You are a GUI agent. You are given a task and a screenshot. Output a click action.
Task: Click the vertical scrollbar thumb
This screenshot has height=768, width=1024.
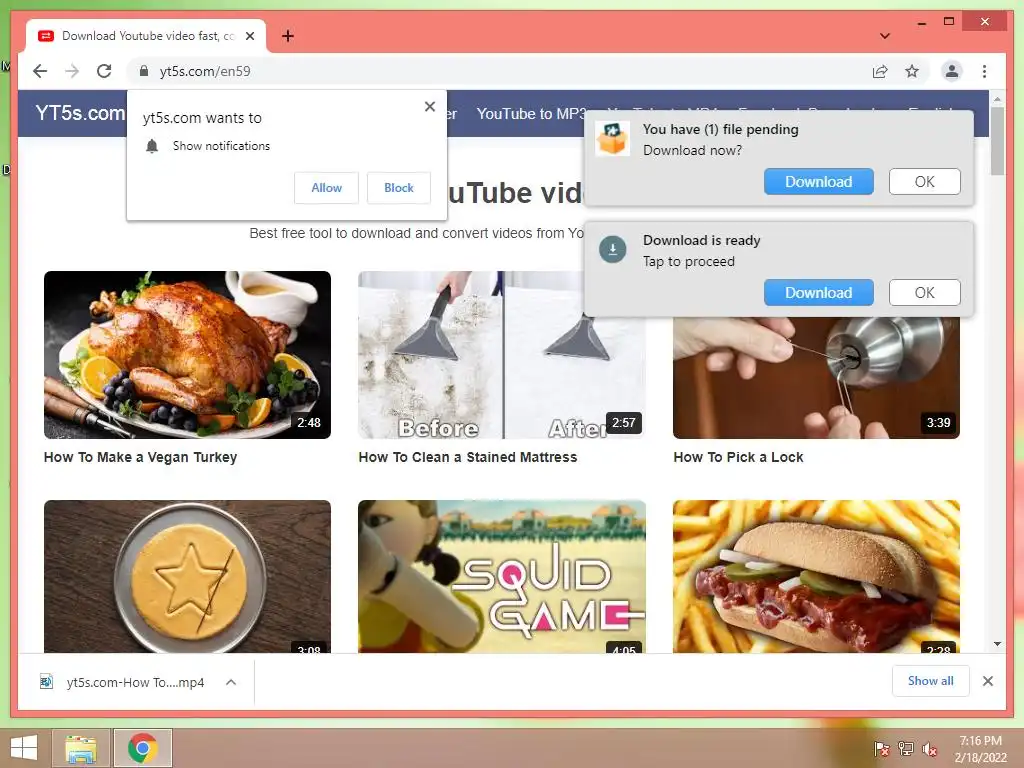point(997,141)
